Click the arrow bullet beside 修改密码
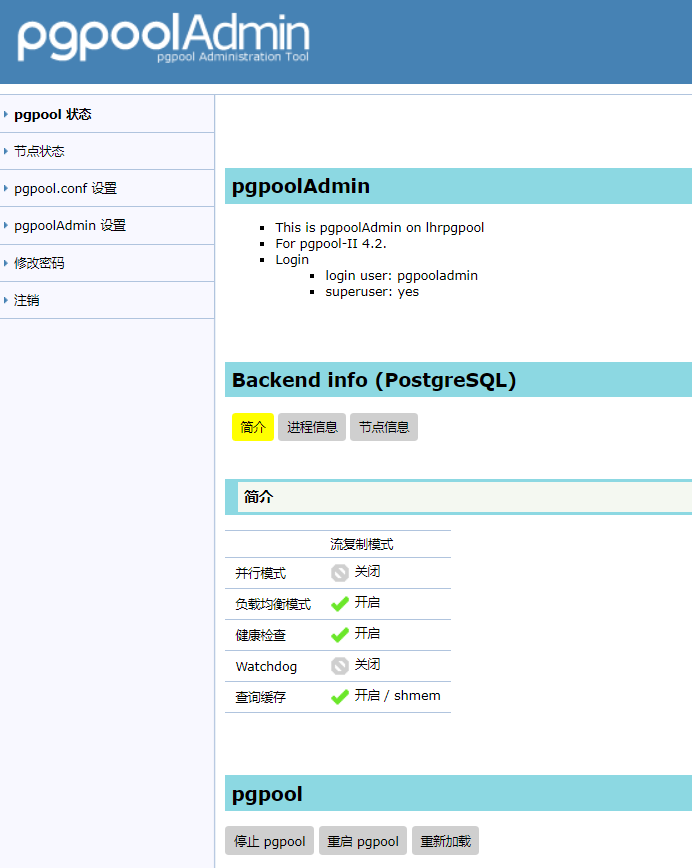Viewport: 692px width, 868px height. coord(6,263)
